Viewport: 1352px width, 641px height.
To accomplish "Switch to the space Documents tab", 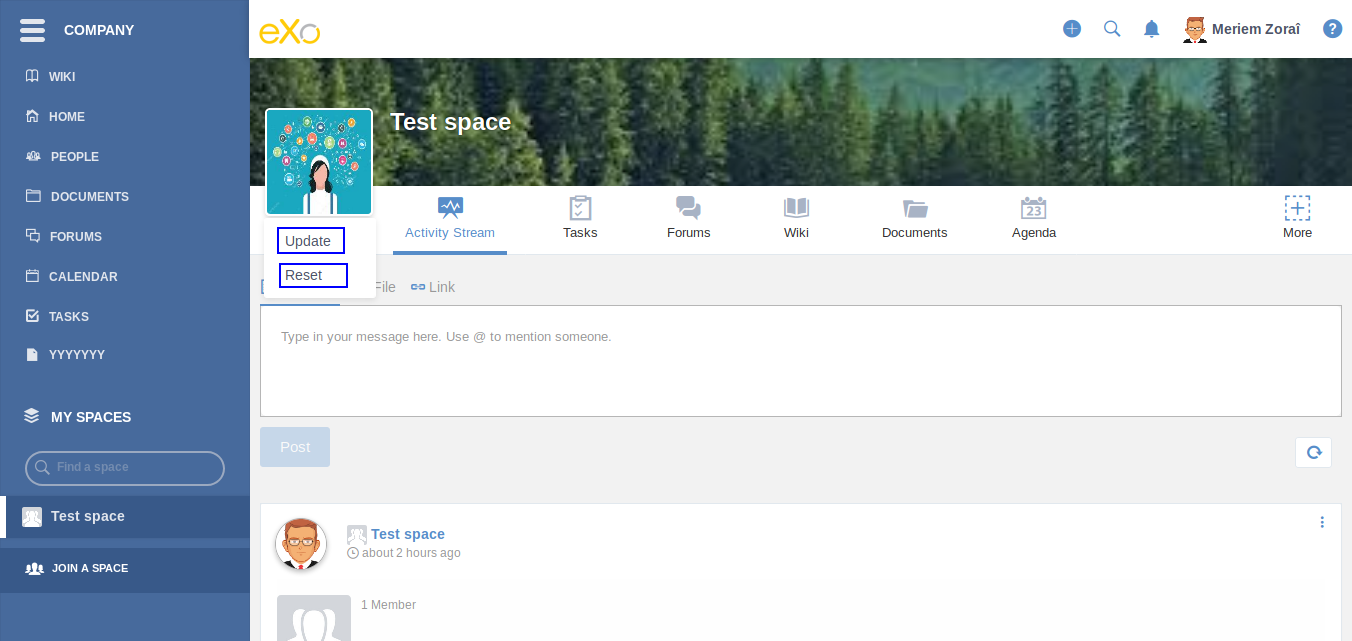I will point(914,219).
